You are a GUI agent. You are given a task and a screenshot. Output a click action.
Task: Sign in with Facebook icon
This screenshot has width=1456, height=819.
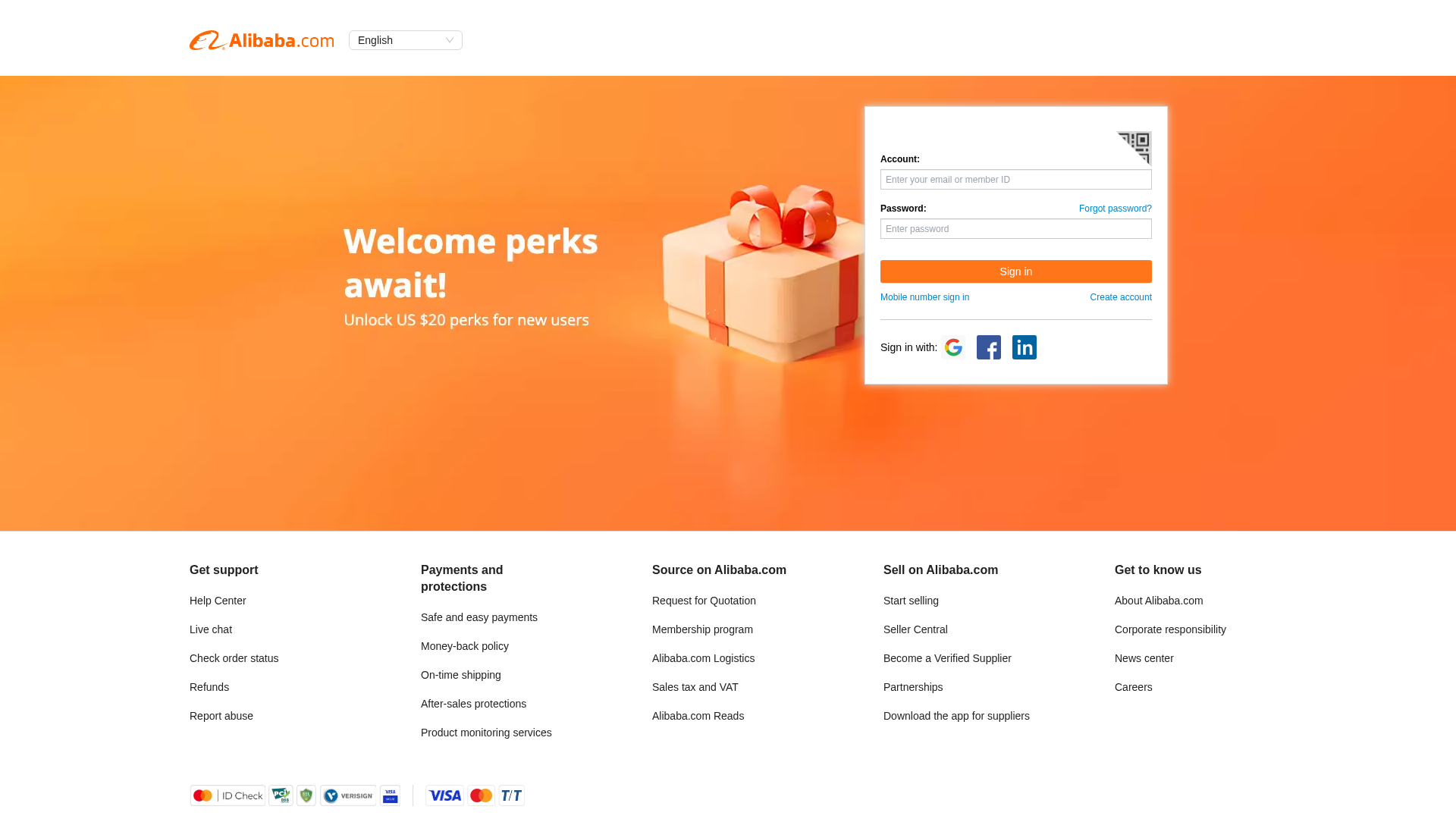989,347
